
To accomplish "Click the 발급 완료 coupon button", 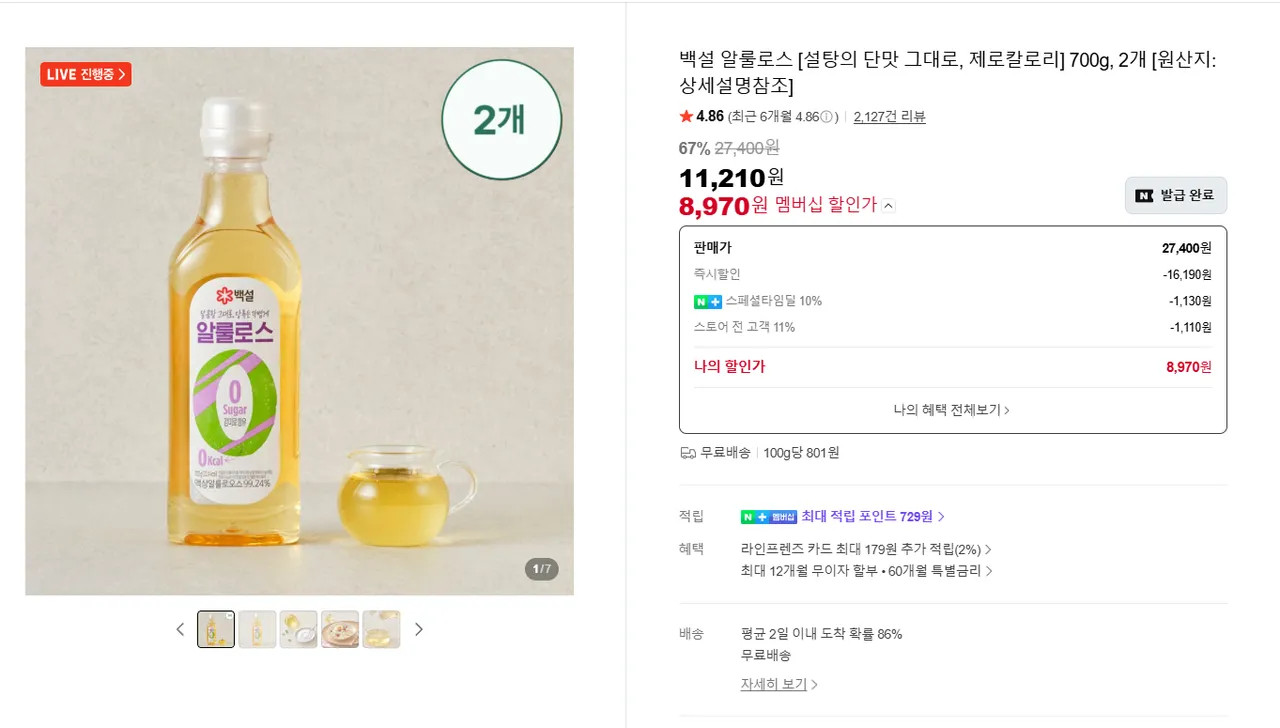I will point(1175,196).
